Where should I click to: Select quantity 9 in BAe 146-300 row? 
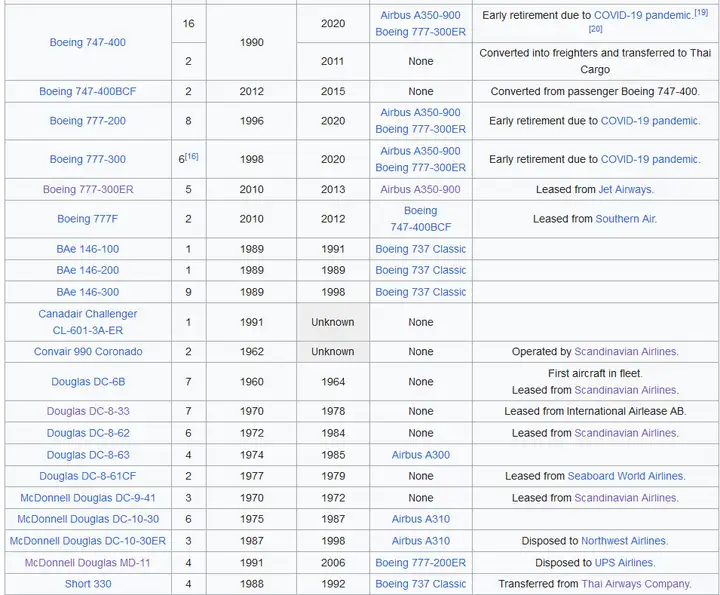188,292
